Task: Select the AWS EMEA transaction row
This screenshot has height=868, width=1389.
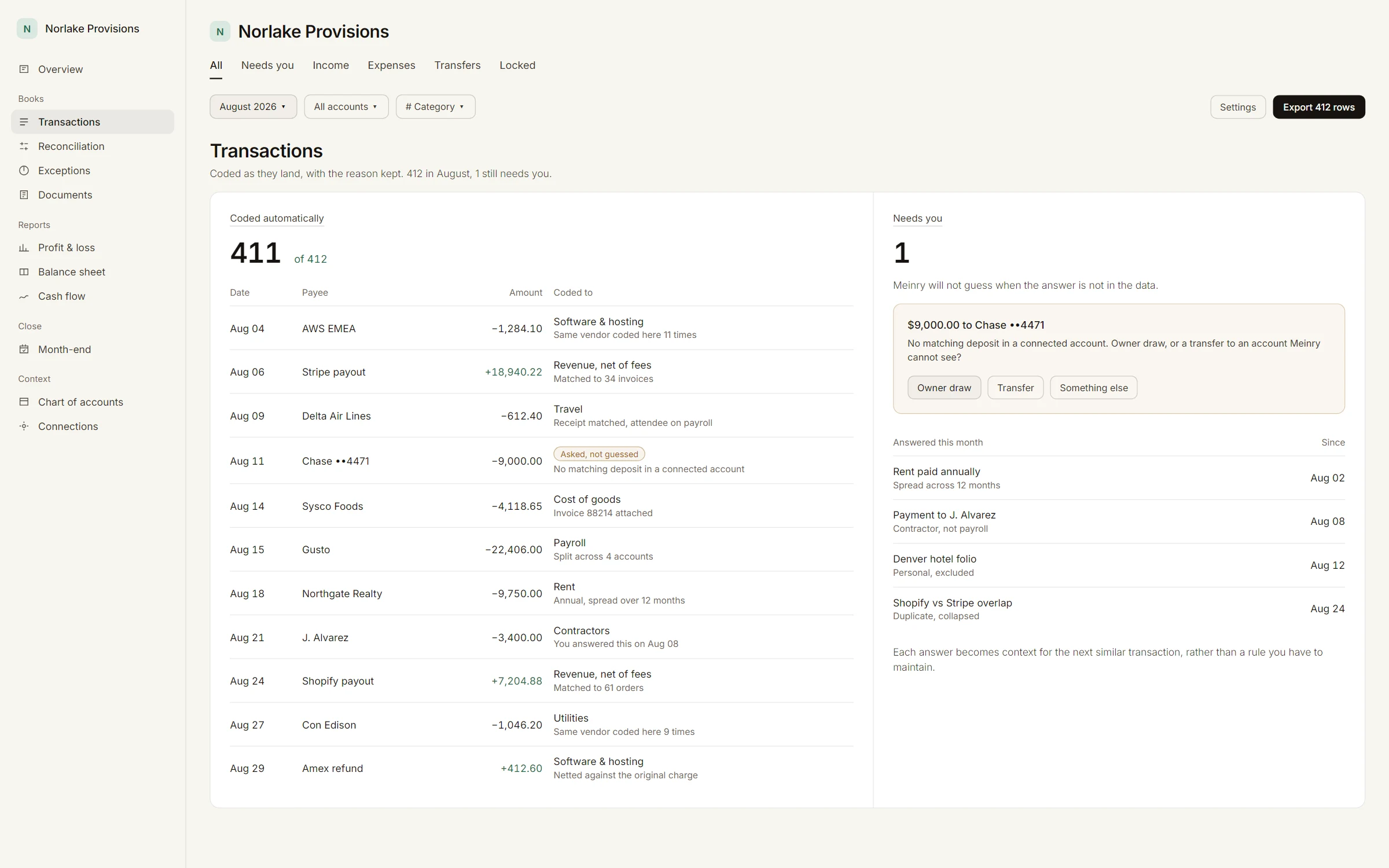Action: (x=541, y=328)
